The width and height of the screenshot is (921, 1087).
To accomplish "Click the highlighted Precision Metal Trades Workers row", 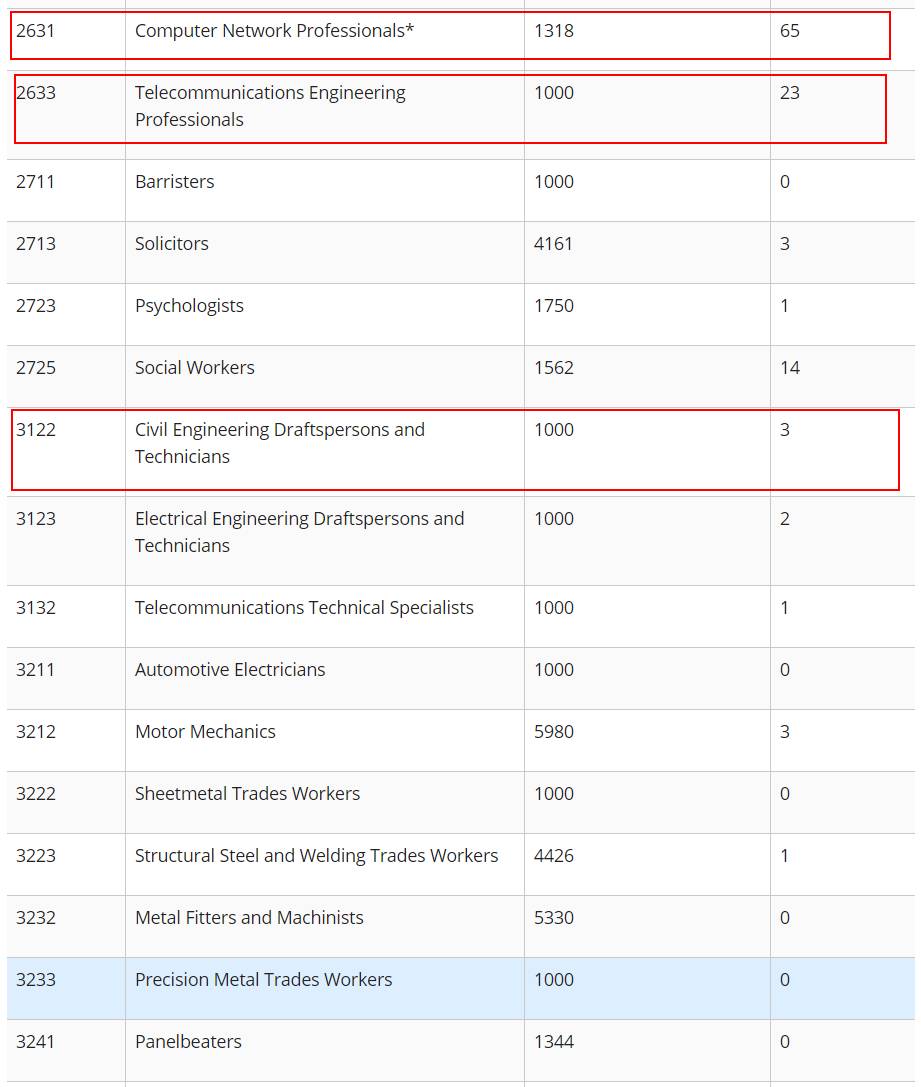I will click(x=264, y=980).
